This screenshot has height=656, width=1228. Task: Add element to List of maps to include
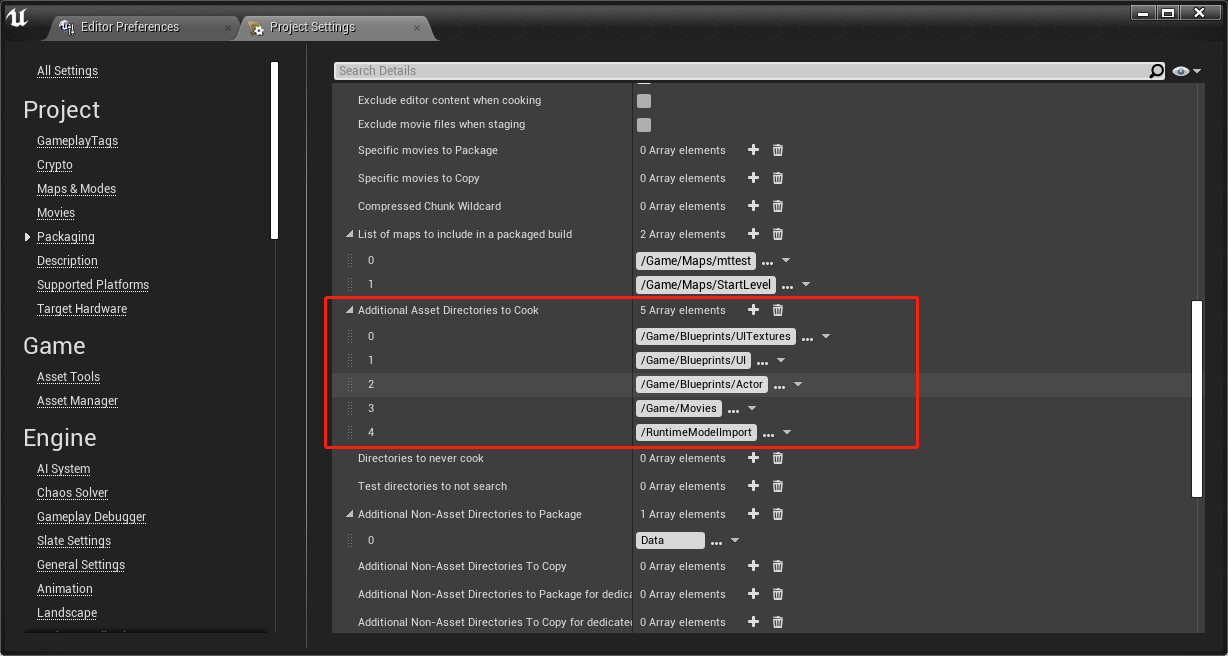[754, 234]
